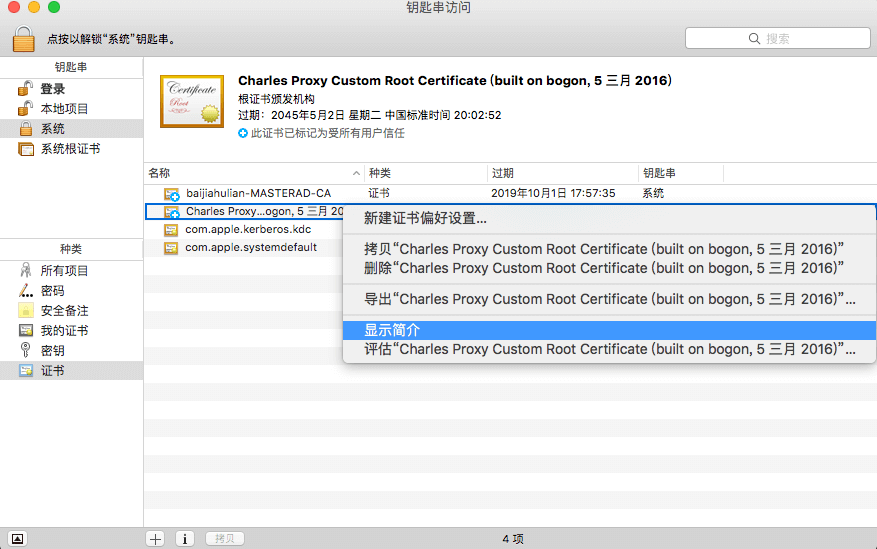Viewport: 877px width, 549px height.
Task: Choose 导出 Charles Proxy certificate menu item
Action: point(609,299)
